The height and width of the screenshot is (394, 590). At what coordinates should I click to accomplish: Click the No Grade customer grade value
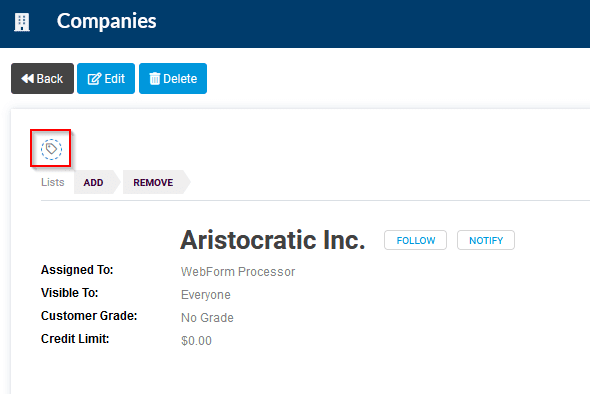click(207, 318)
